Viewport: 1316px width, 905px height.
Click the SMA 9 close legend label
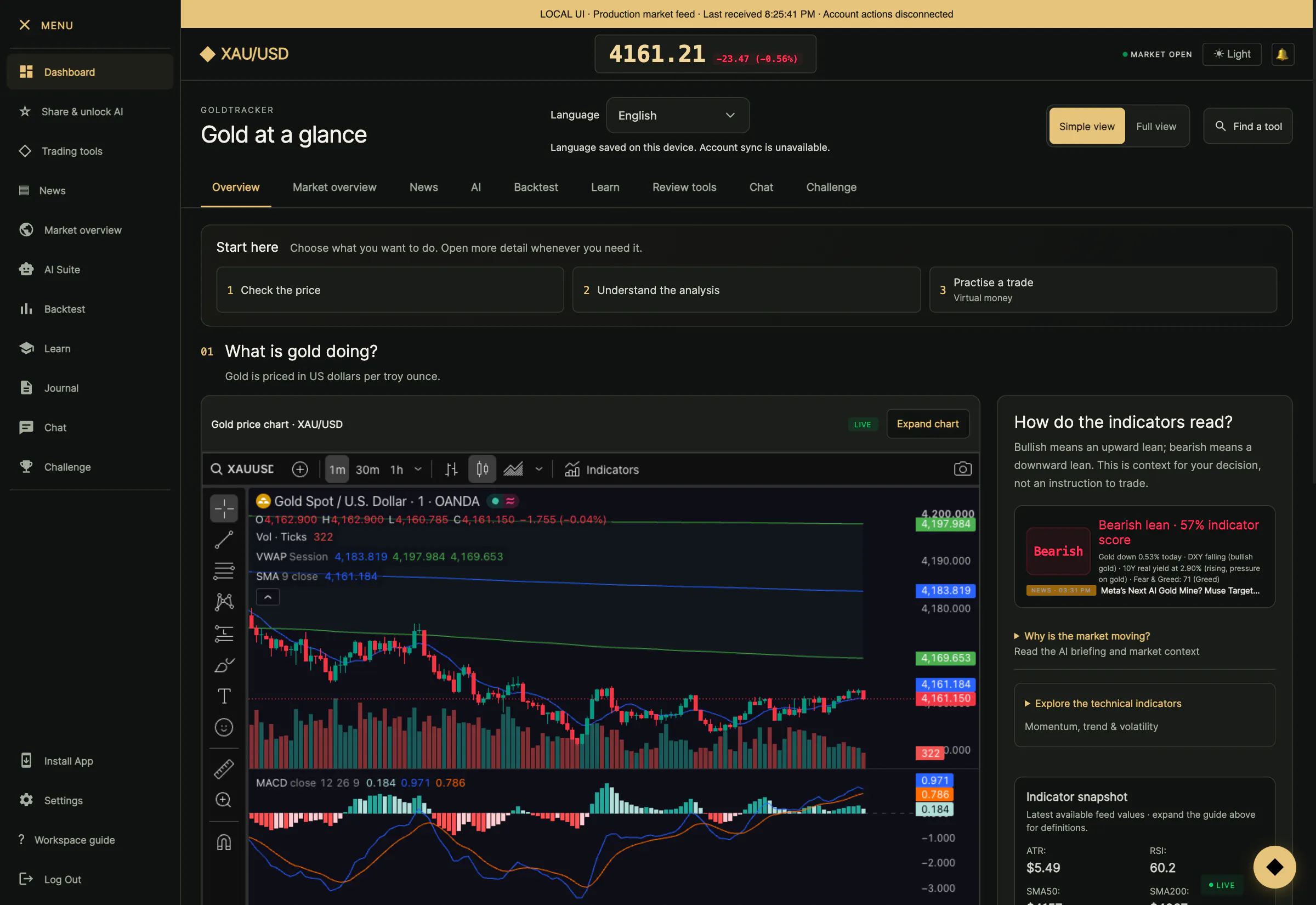coord(286,576)
